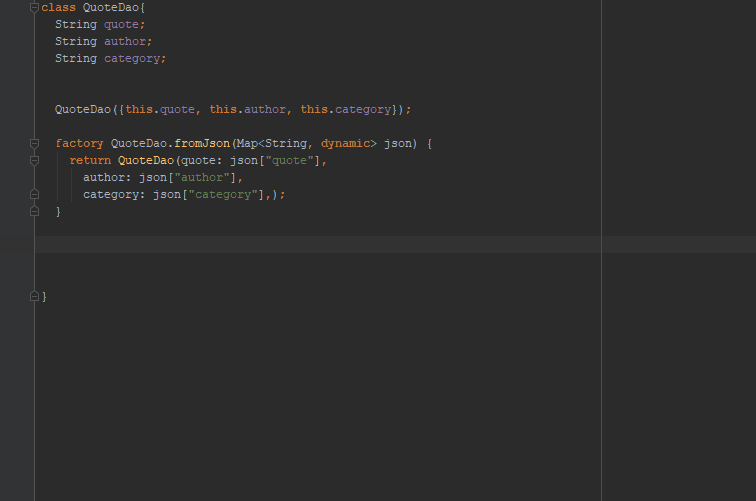
Task: Click the 'return' keyword
Action: click(x=90, y=161)
